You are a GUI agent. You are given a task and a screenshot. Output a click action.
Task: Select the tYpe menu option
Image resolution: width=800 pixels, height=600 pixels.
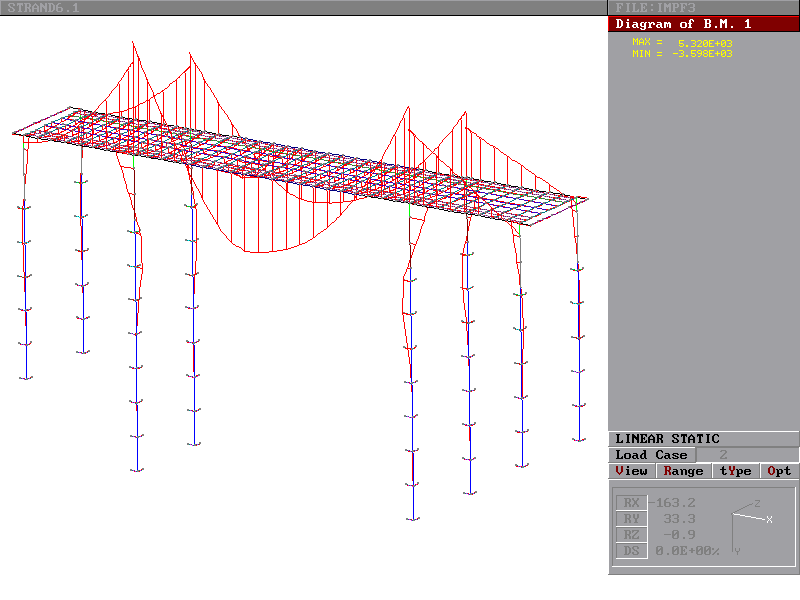(x=735, y=471)
